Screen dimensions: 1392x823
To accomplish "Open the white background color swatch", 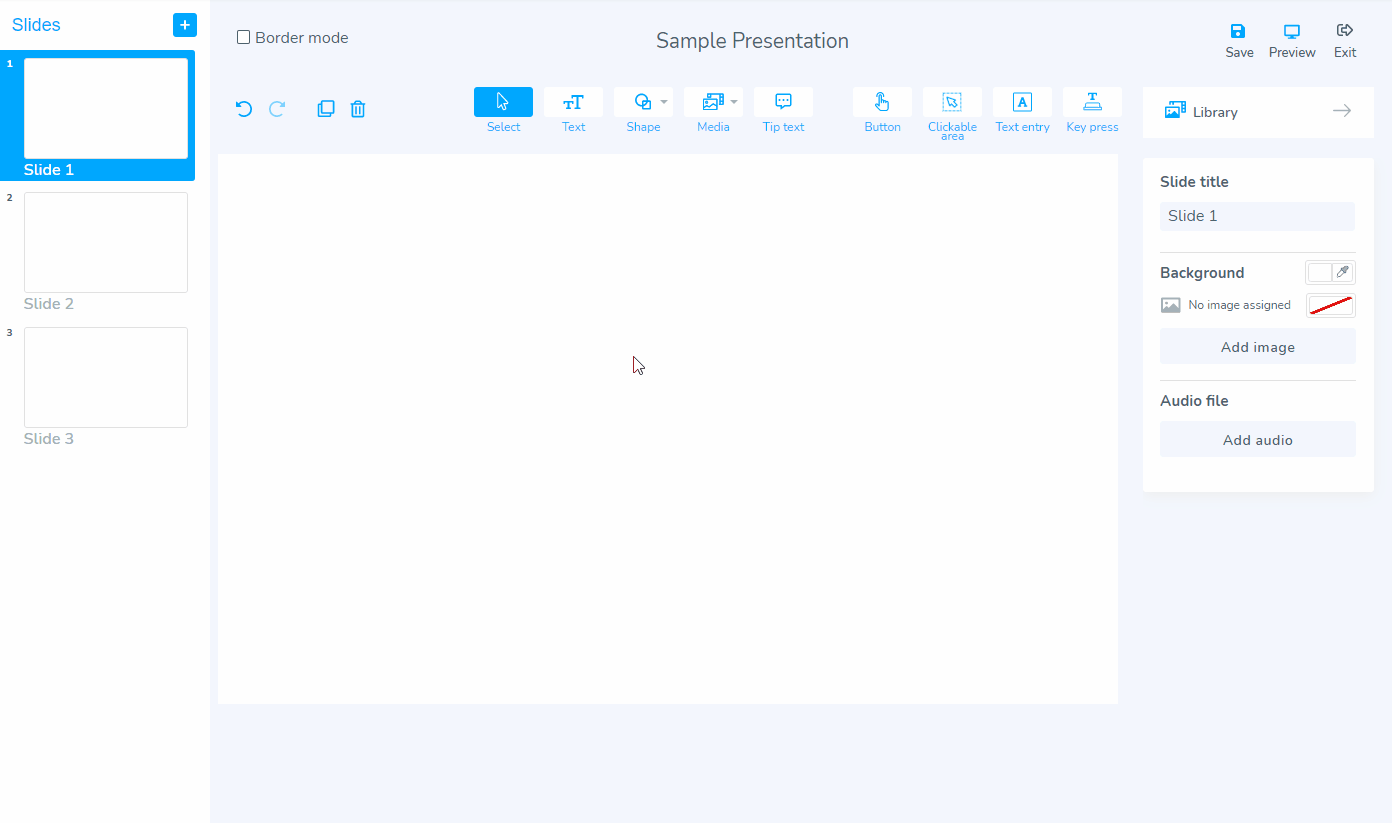I will click(x=1320, y=272).
